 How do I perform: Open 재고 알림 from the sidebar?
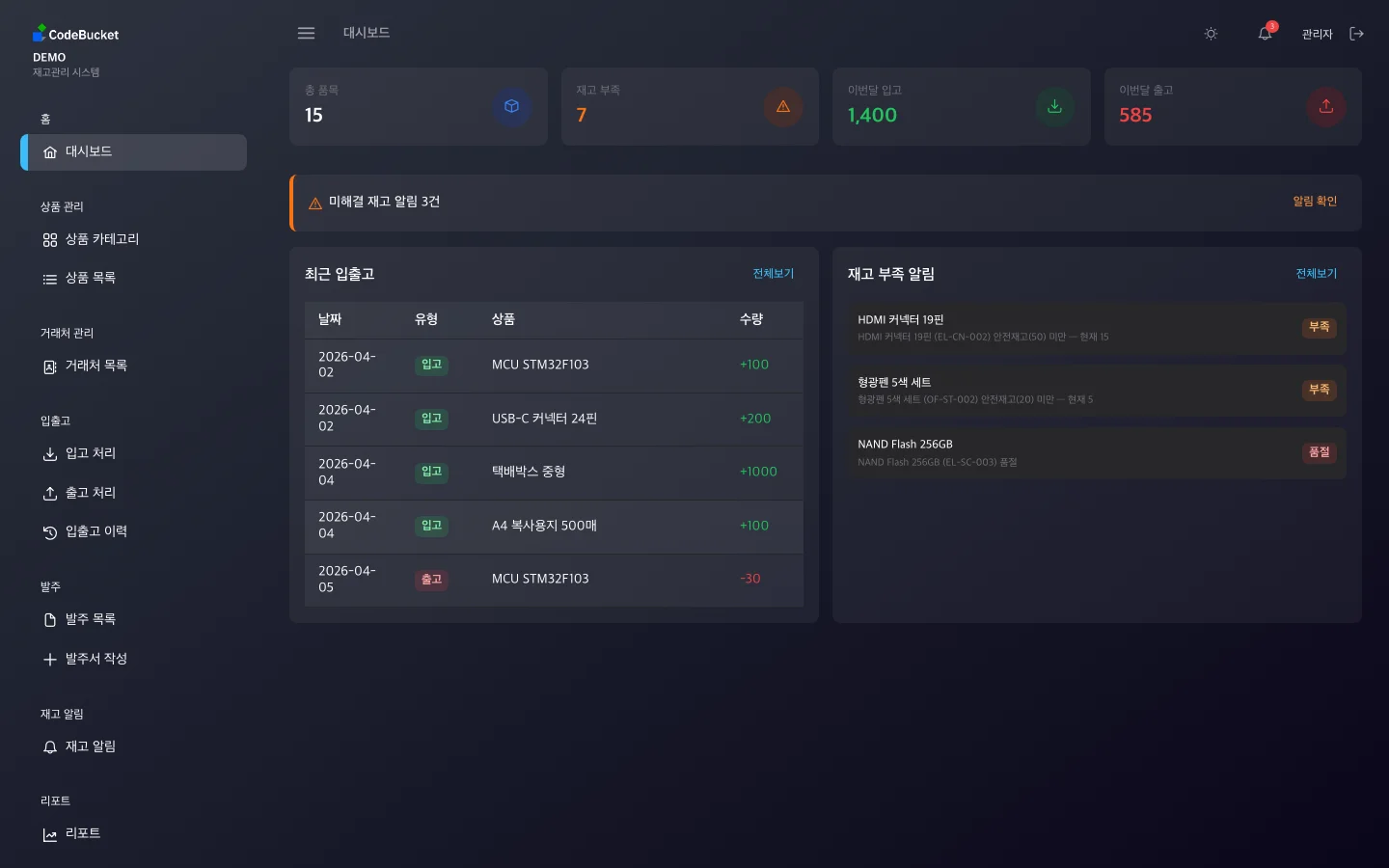[91, 746]
